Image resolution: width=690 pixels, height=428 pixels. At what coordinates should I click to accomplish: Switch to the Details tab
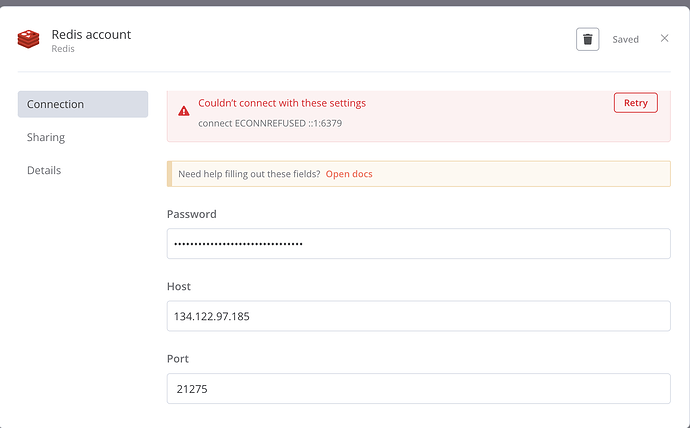(44, 170)
